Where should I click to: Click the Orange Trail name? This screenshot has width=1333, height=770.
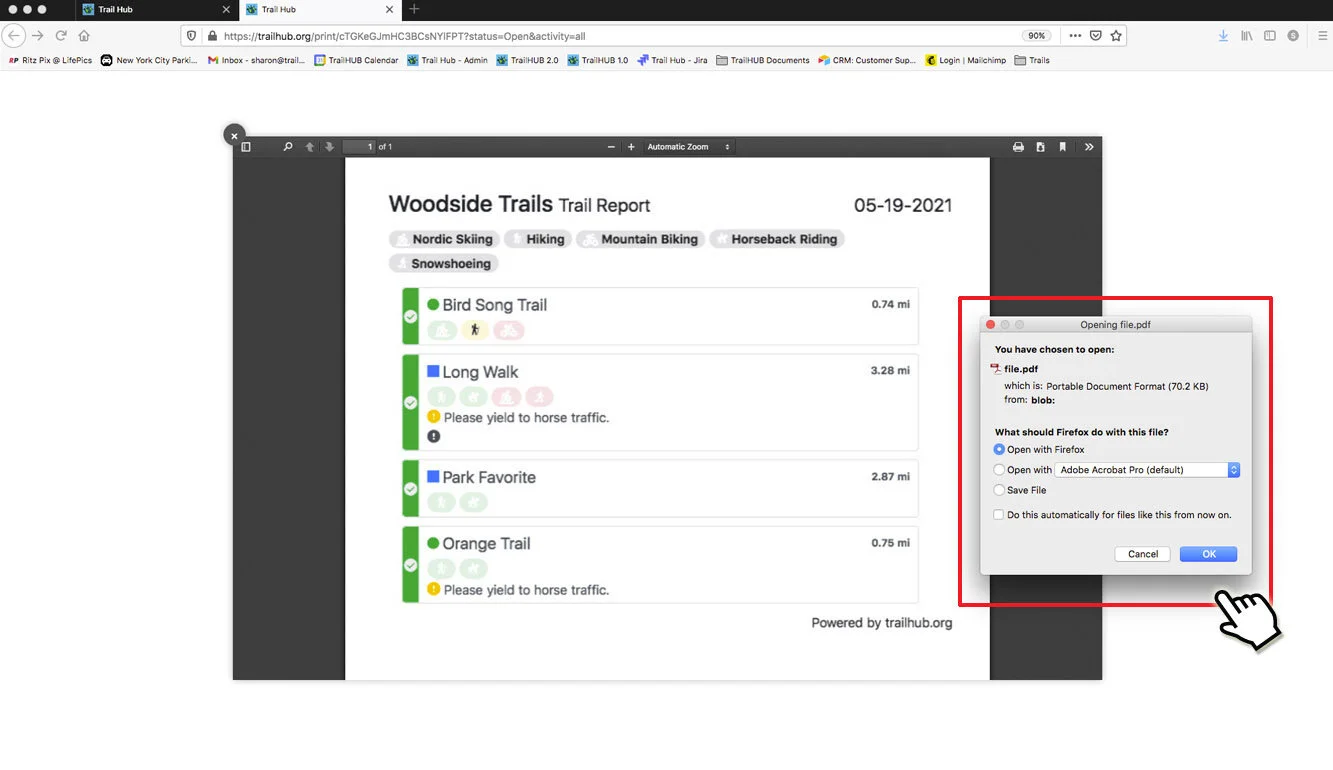pos(486,544)
